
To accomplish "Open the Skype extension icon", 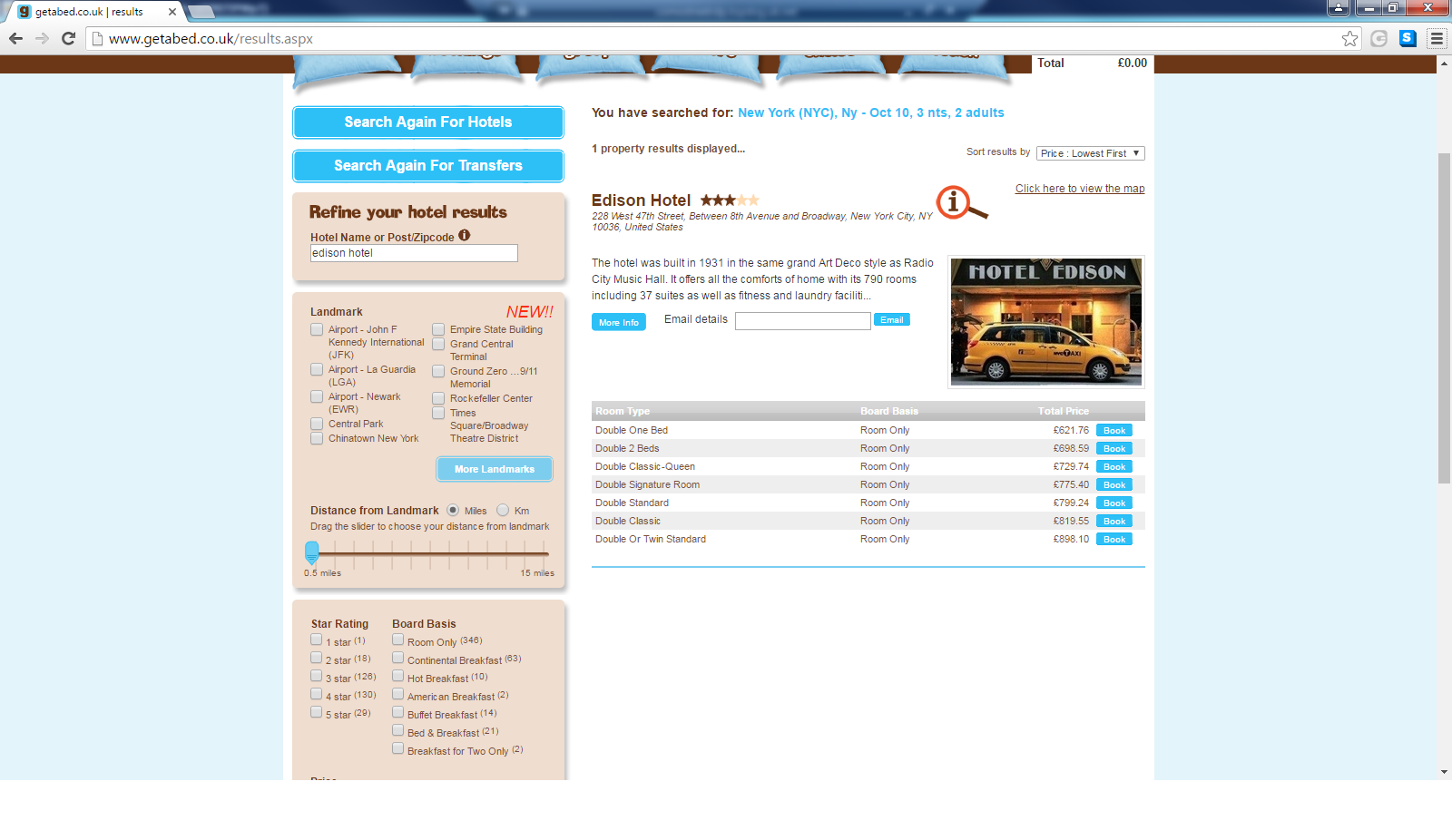I will click(x=1408, y=38).
